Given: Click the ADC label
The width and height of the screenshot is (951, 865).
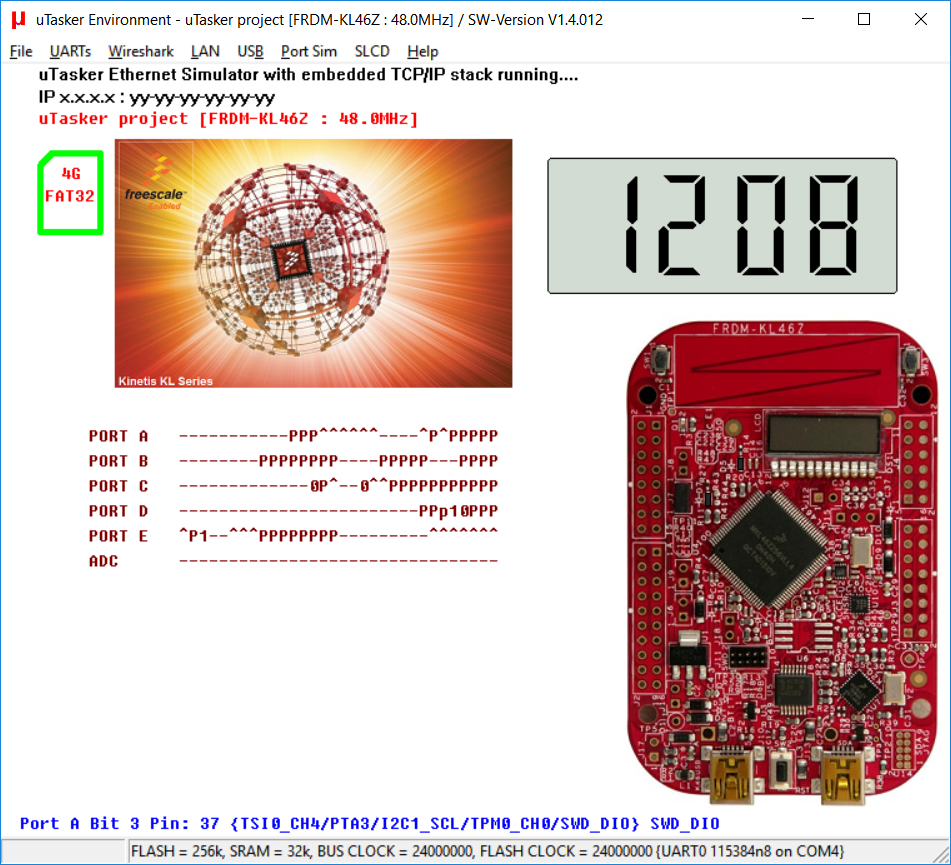Looking at the screenshot, I should point(104,561).
